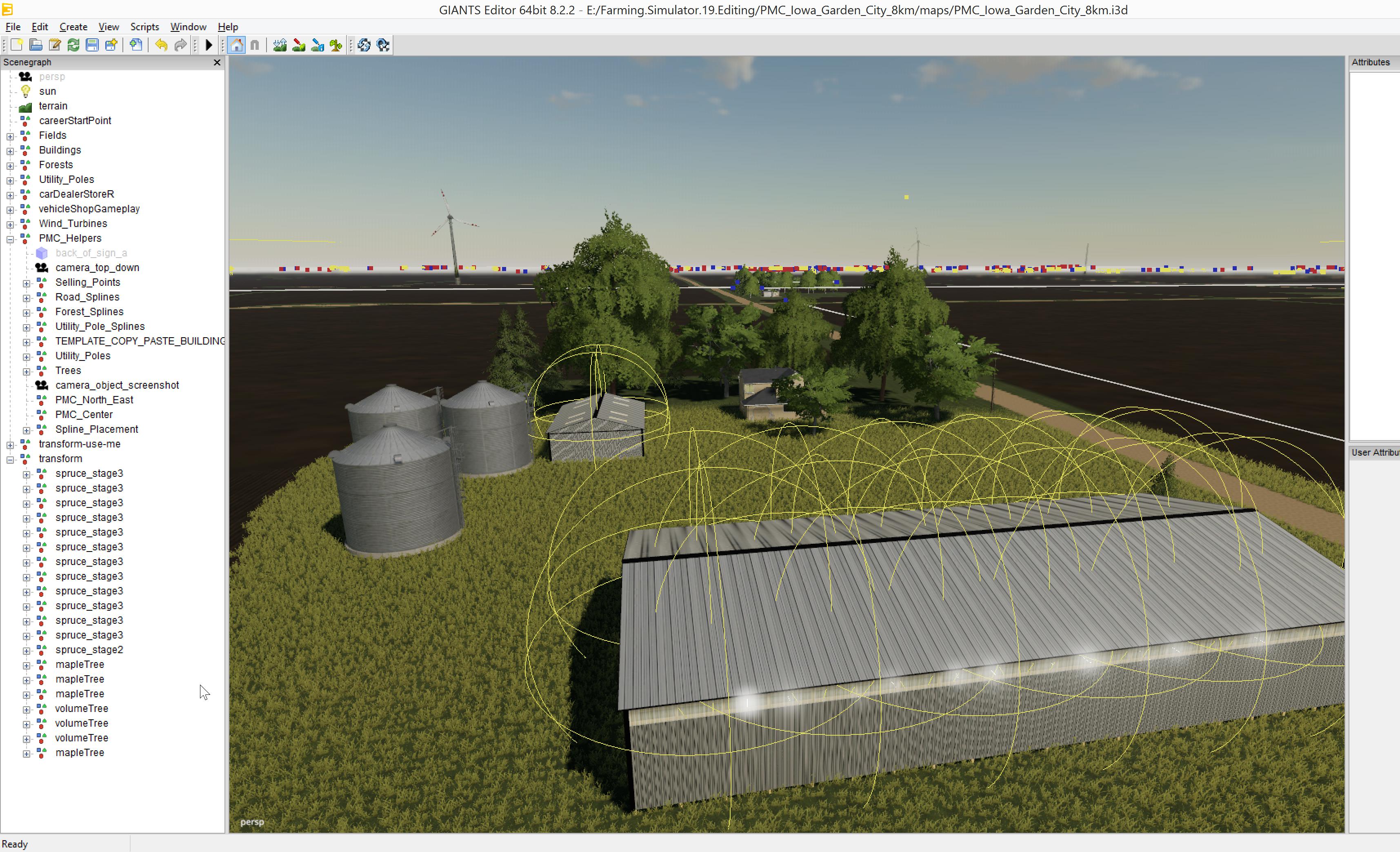Select the Spline_Placement item

(x=97, y=429)
